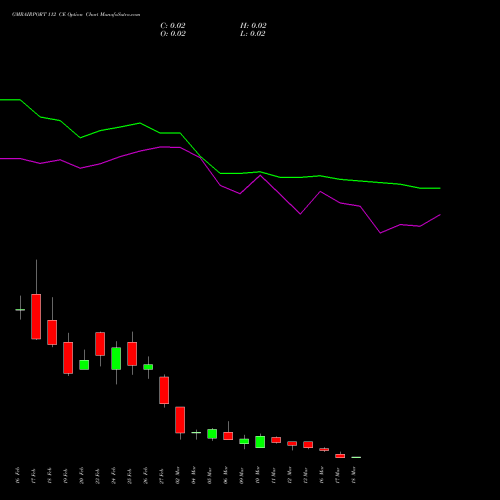
Task: Click the 16 Feb date label
Action: point(18,475)
